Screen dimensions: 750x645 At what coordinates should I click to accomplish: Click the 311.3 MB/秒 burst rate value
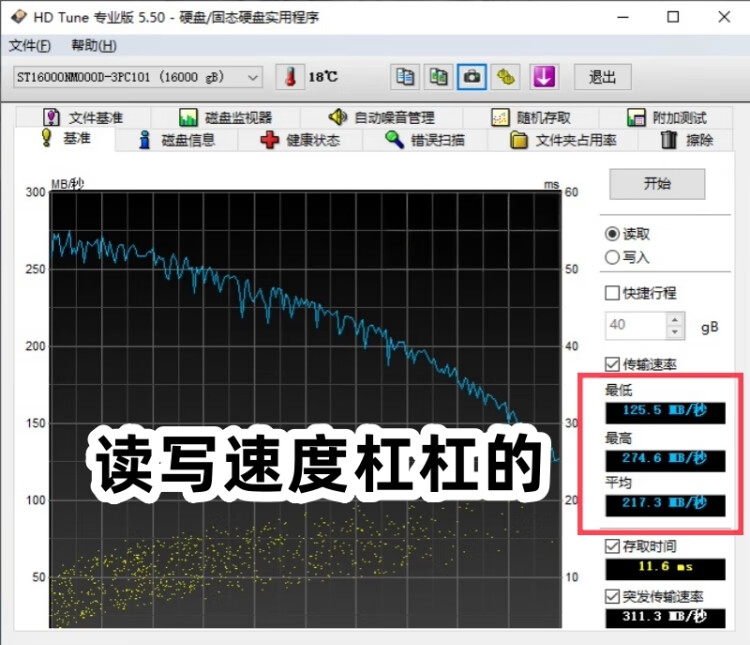[x=665, y=617]
